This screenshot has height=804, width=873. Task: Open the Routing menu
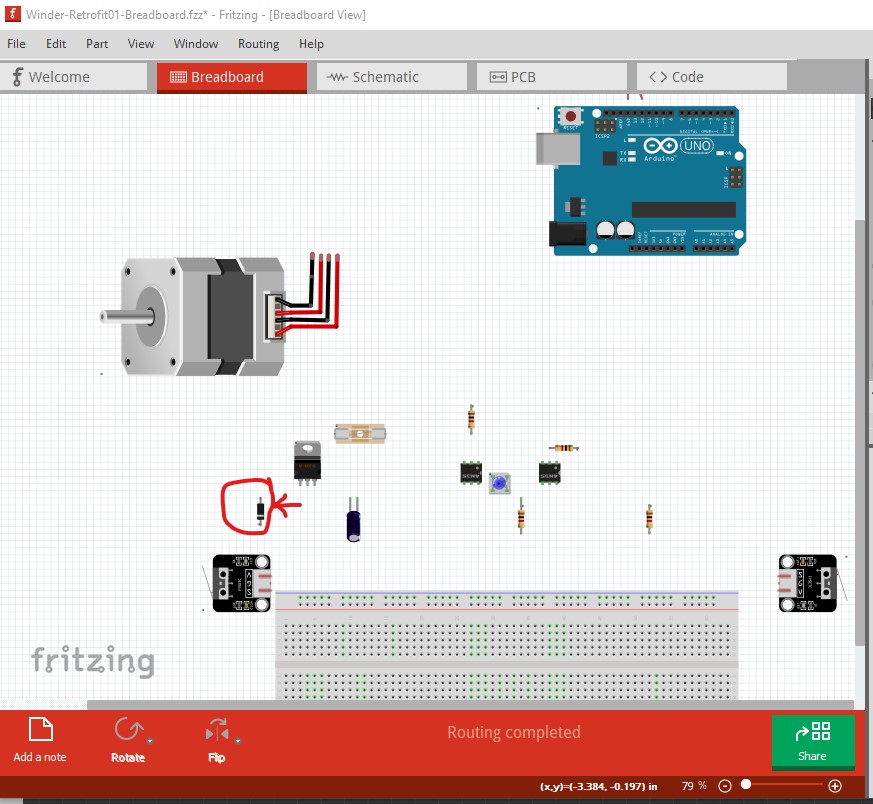(258, 43)
